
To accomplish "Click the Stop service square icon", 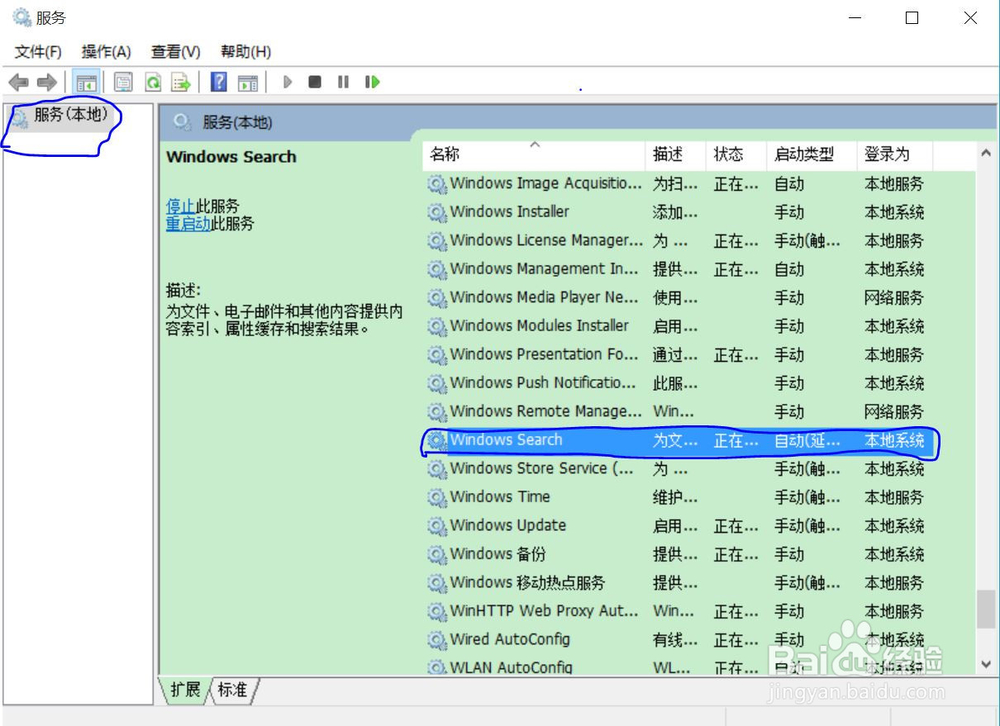I will pos(314,82).
